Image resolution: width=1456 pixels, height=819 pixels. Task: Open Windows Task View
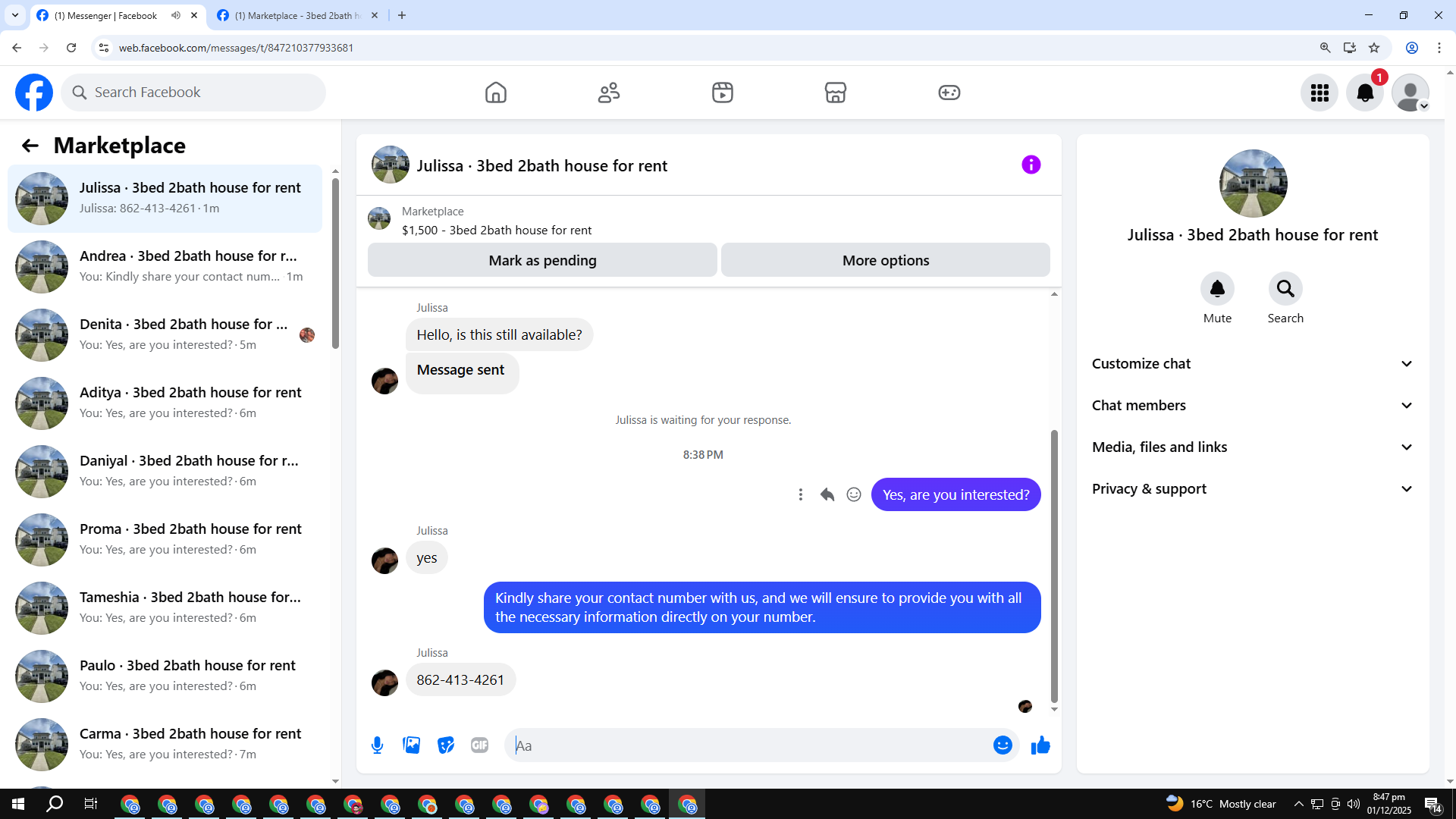tap(91, 804)
